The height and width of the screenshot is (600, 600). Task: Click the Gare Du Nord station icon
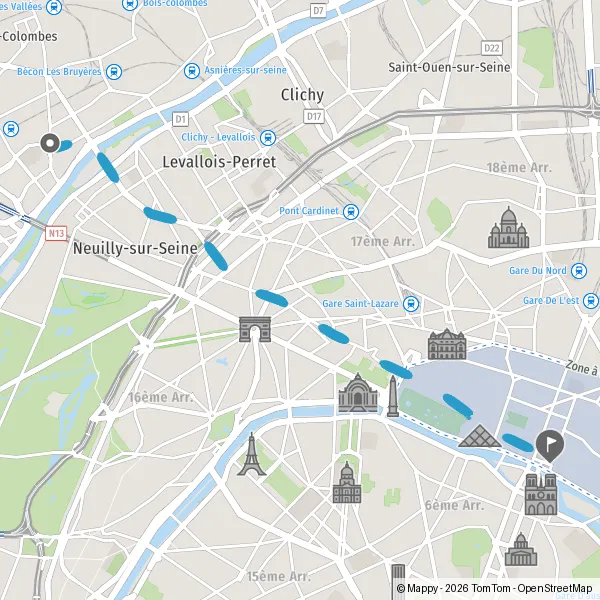(579, 271)
